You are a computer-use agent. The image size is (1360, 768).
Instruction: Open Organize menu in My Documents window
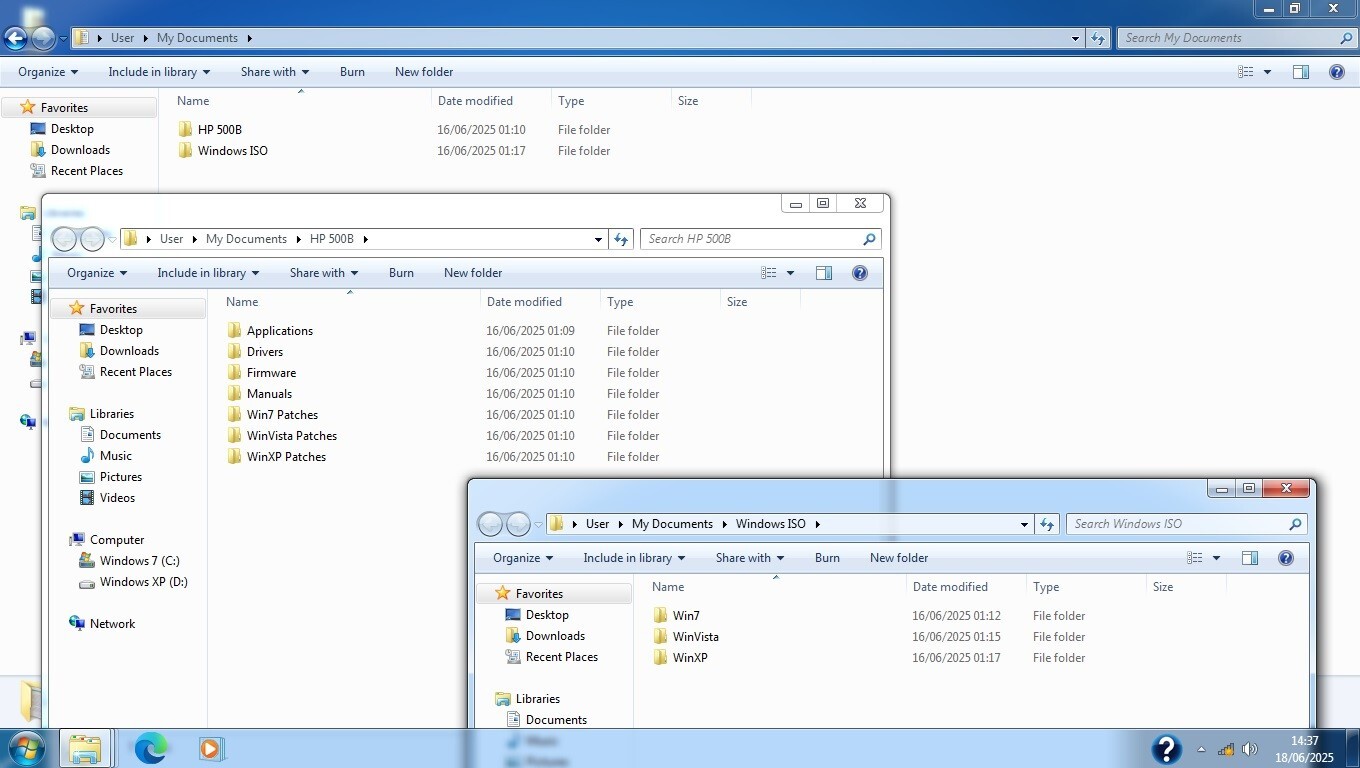coord(48,72)
